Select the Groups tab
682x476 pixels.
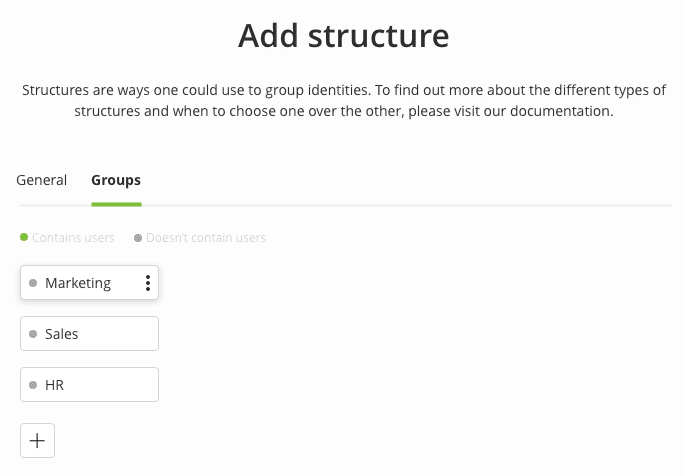116,181
